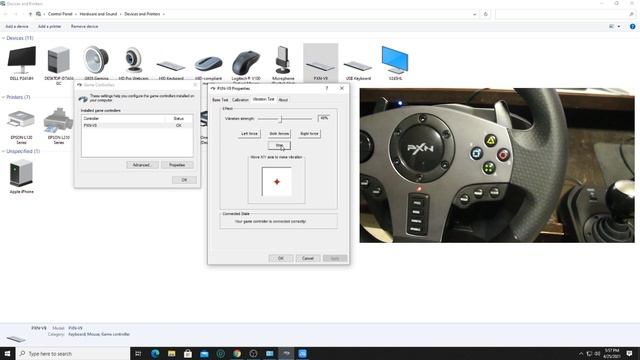Click the Status column header
Image resolution: width=640 pixels, height=360 pixels.
pos(178,118)
